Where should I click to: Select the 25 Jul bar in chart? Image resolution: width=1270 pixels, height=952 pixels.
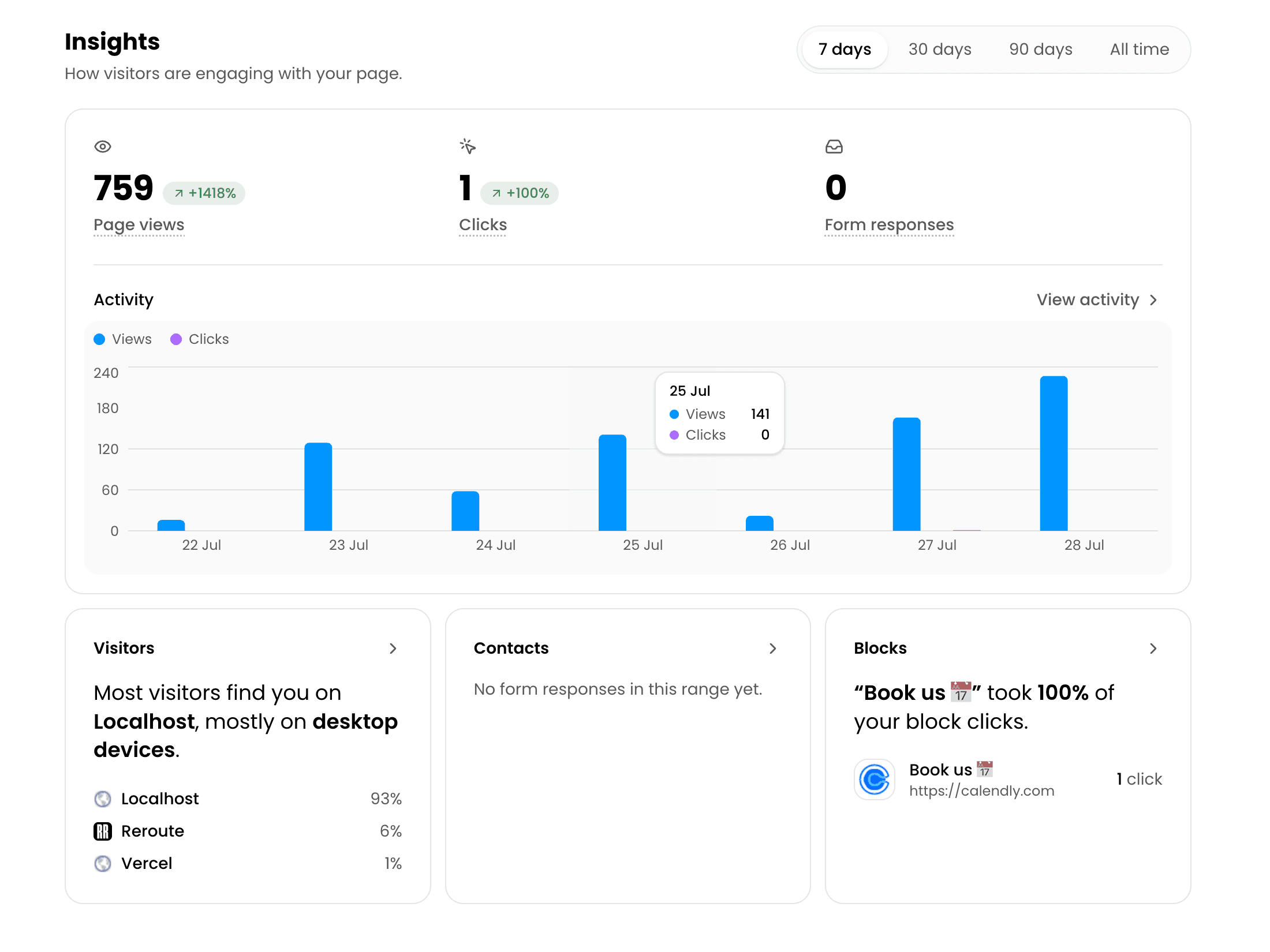click(x=612, y=483)
